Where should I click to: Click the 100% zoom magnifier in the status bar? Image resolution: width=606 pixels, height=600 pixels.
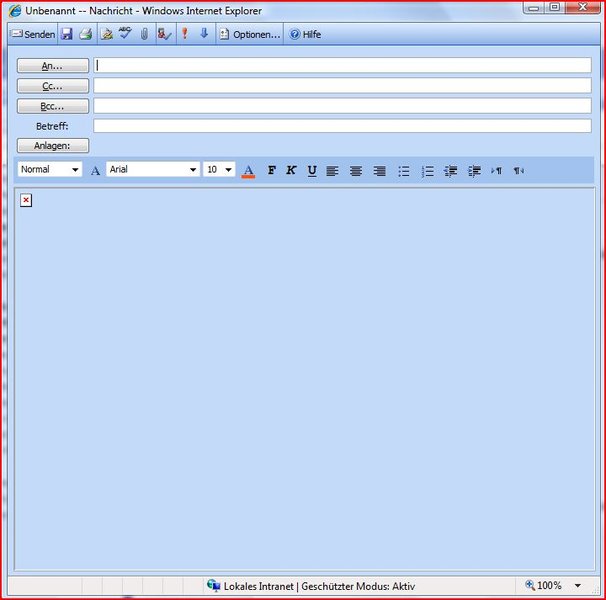click(530, 585)
